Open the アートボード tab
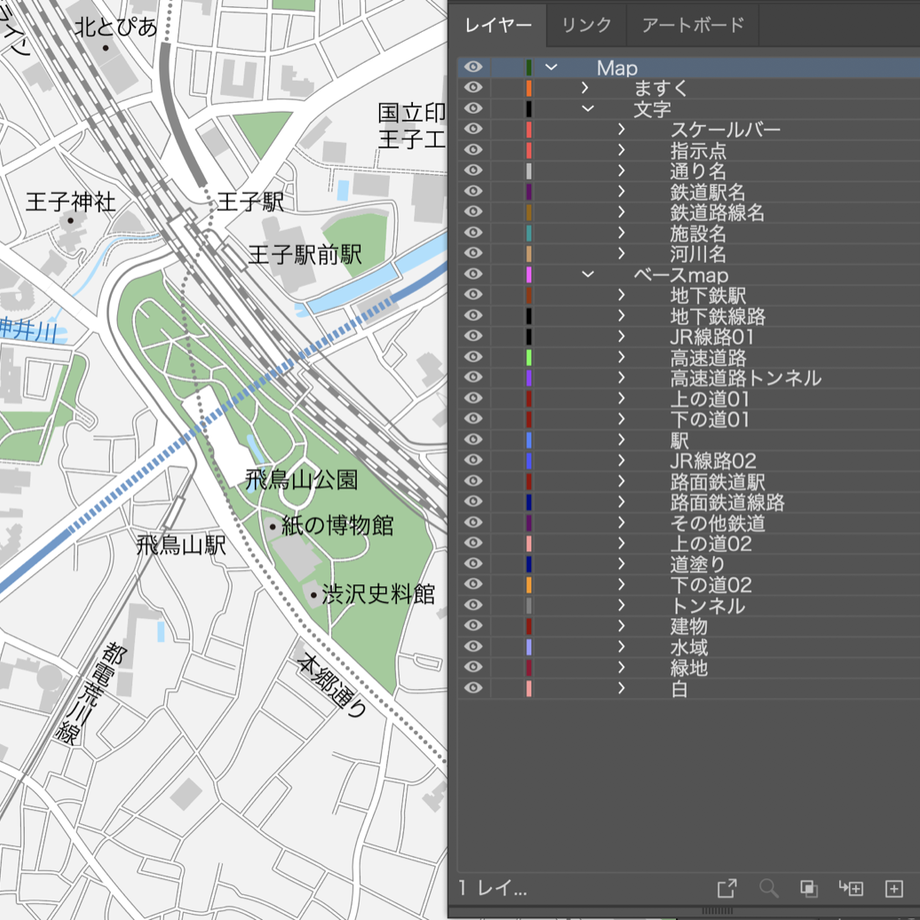The width and height of the screenshot is (920, 920). pyautogui.click(x=693, y=25)
